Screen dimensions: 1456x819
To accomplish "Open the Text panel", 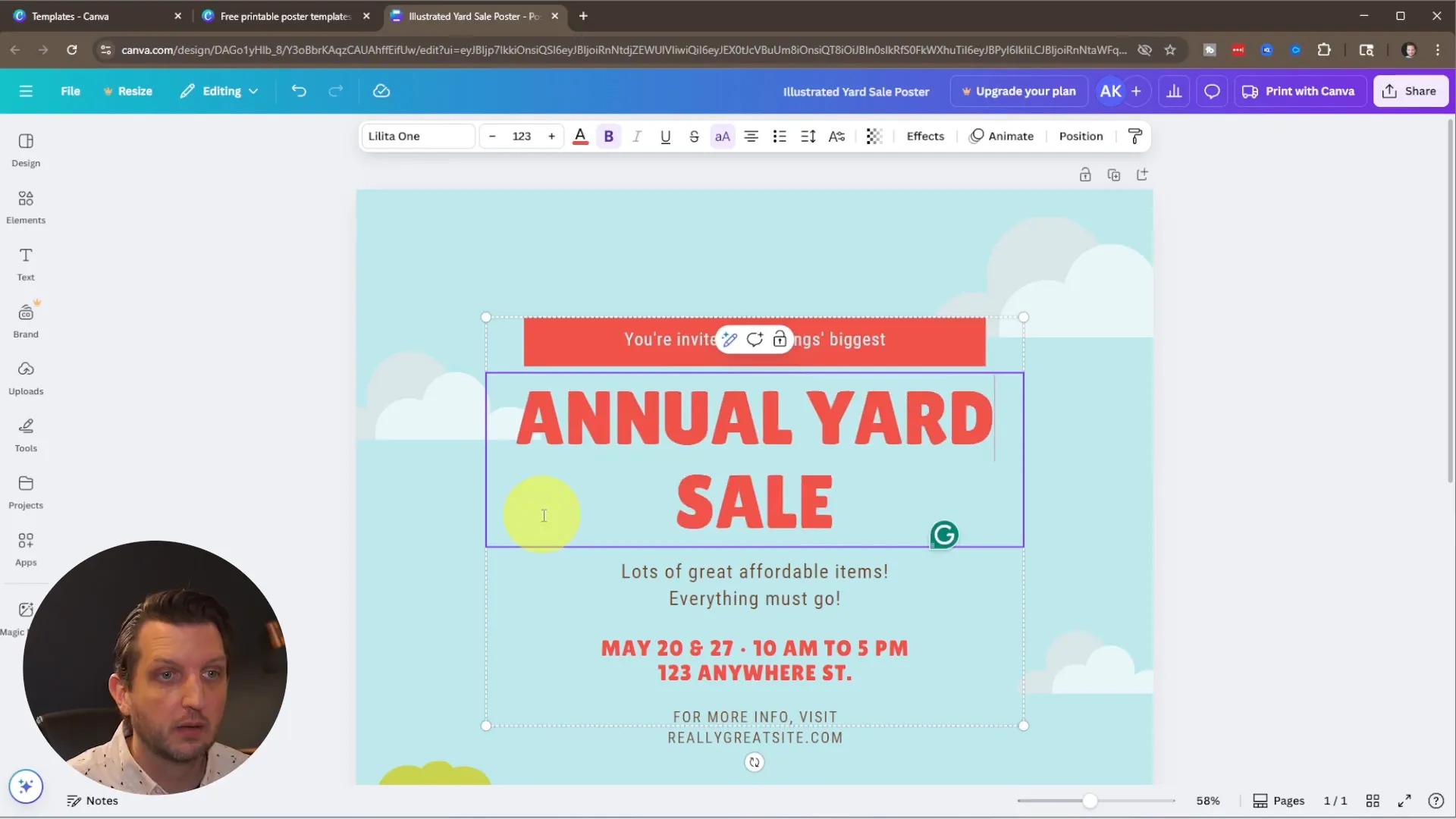I will [26, 264].
